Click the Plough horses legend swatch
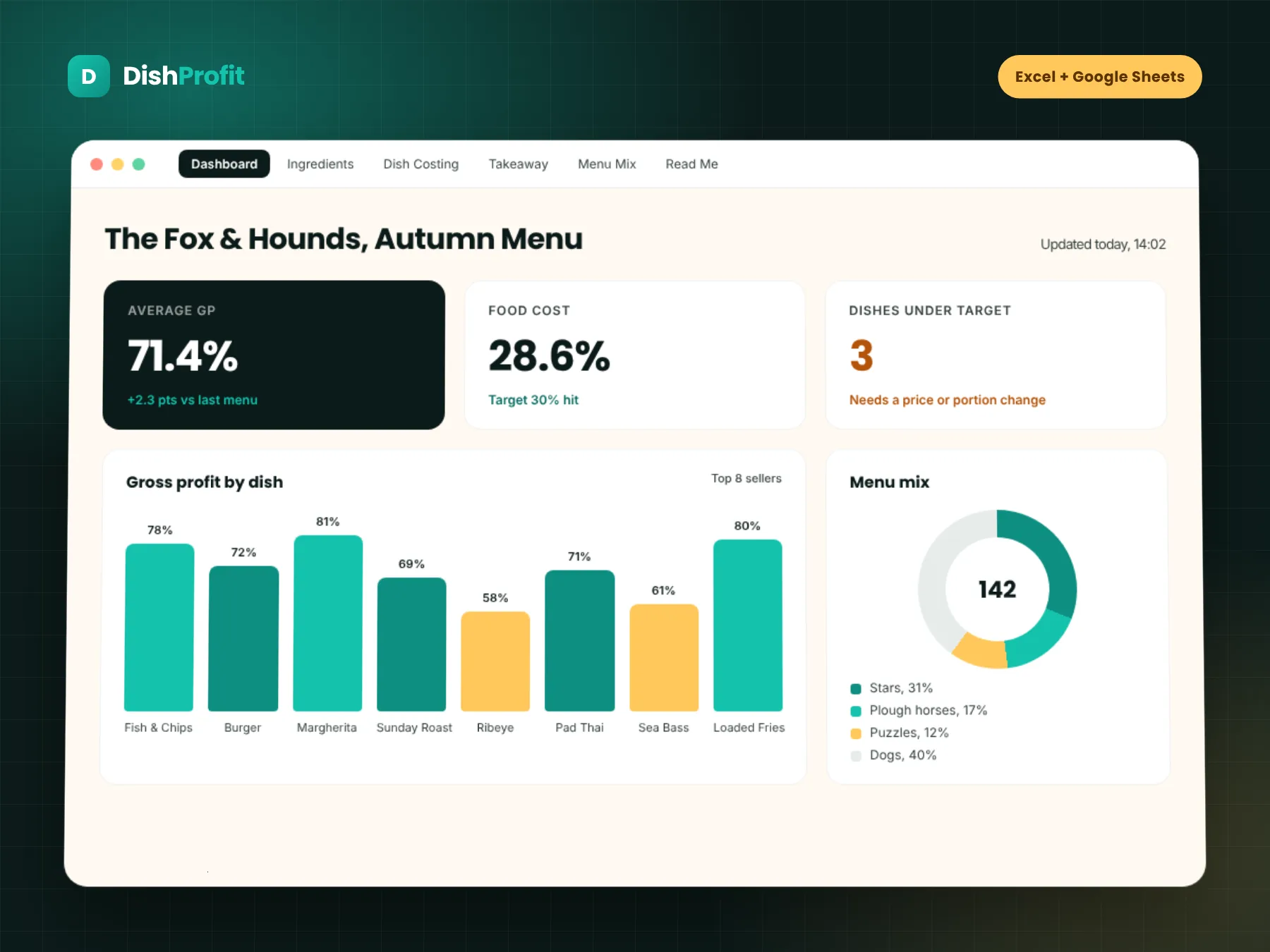This screenshot has width=1270, height=952. [x=856, y=712]
